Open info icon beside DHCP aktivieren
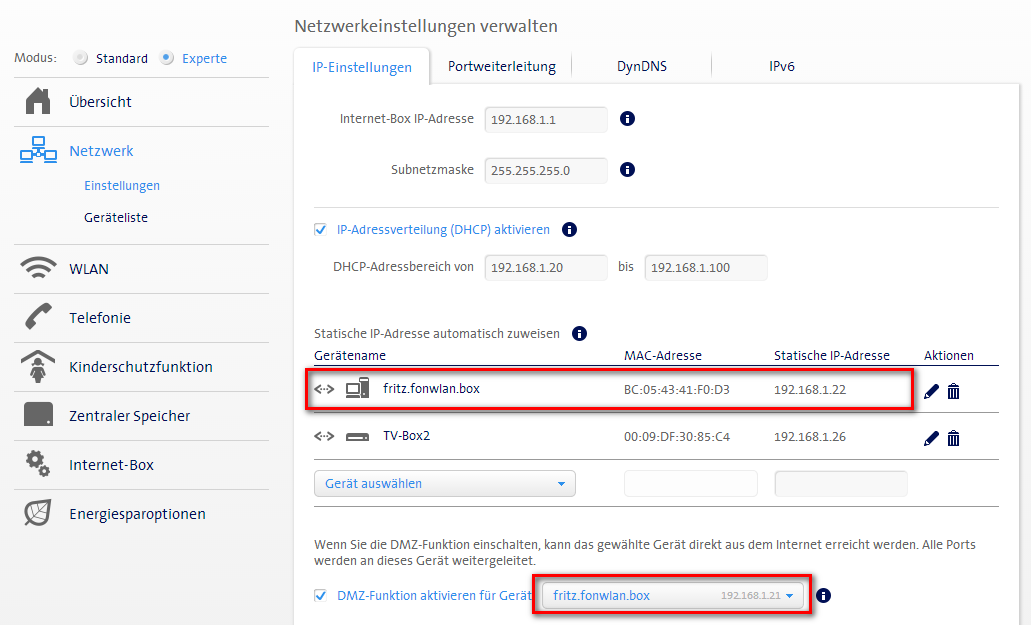 tap(569, 230)
